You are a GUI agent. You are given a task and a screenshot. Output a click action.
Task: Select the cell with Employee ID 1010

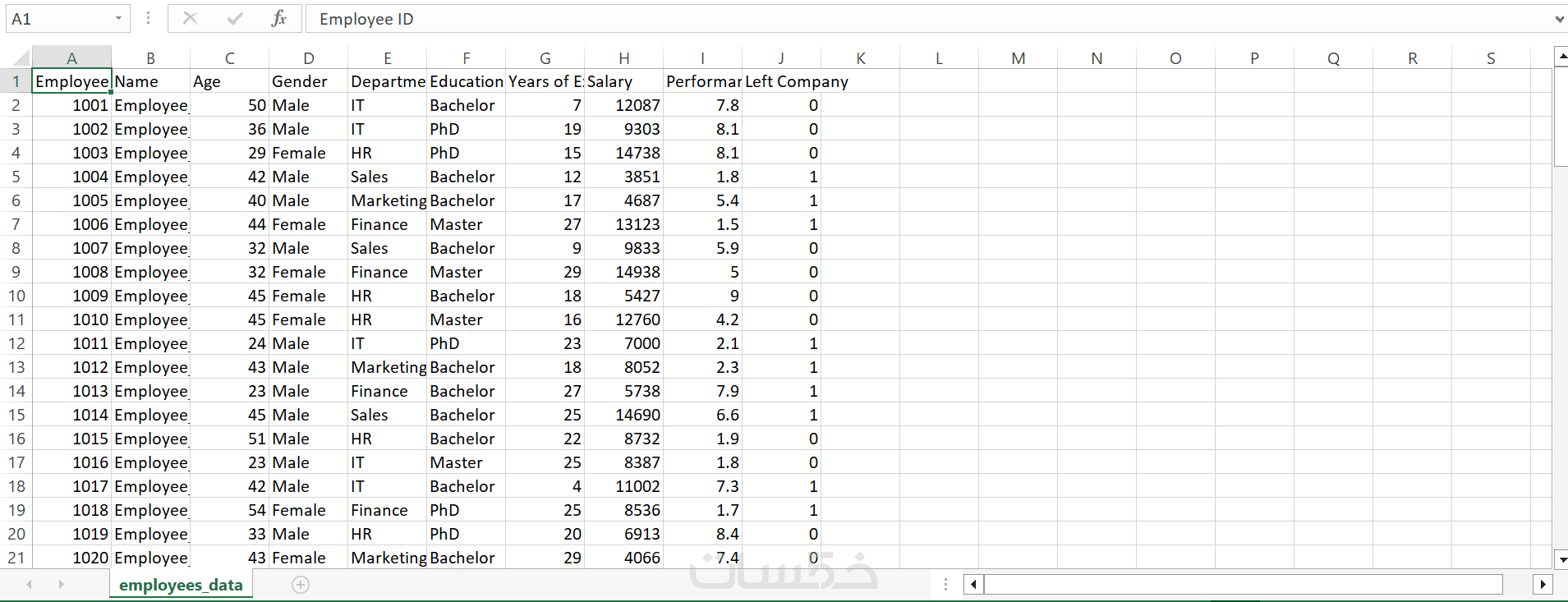click(x=71, y=319)
